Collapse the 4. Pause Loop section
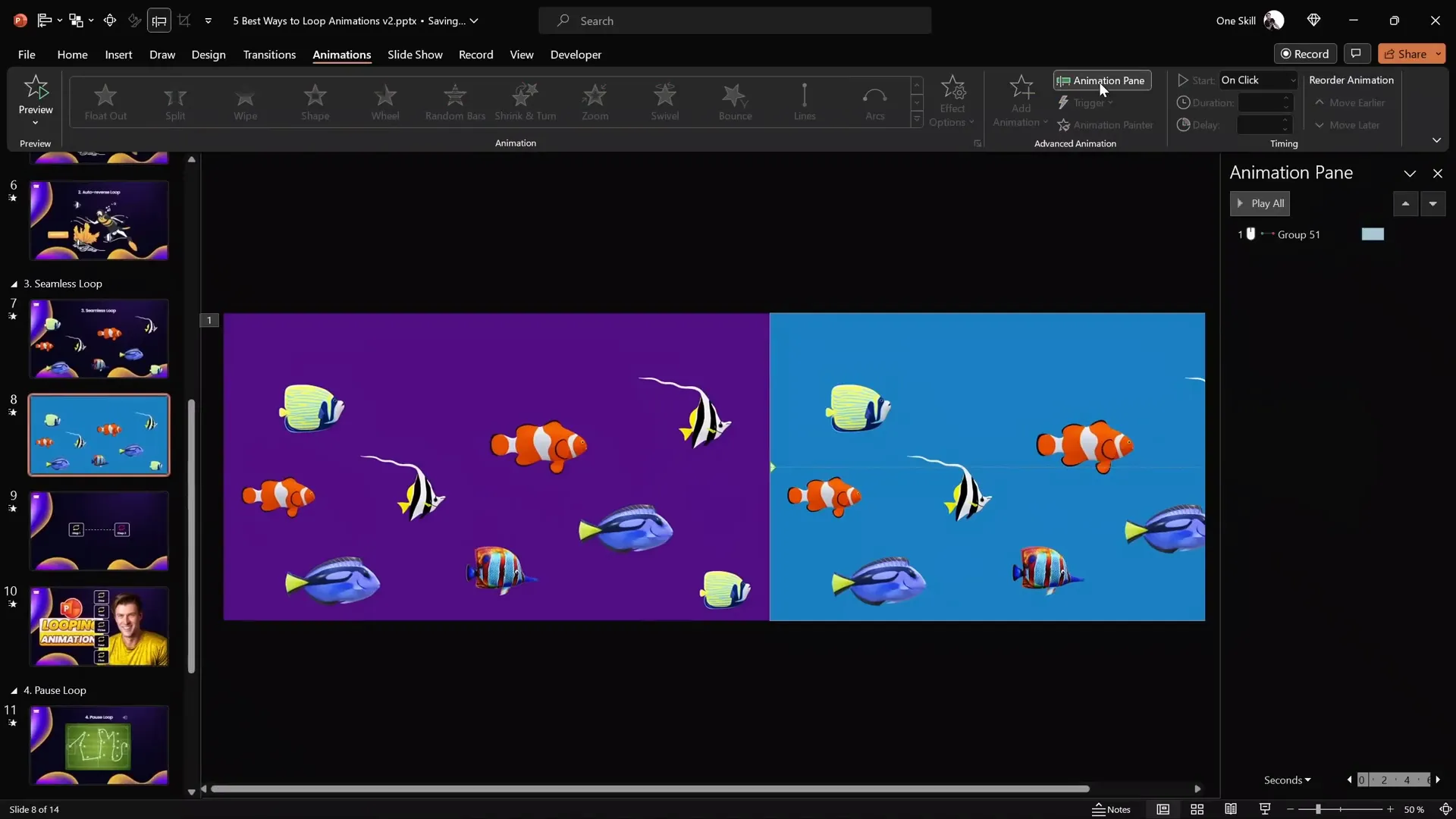The image size is (1456, 819). [x=14, y=690]
